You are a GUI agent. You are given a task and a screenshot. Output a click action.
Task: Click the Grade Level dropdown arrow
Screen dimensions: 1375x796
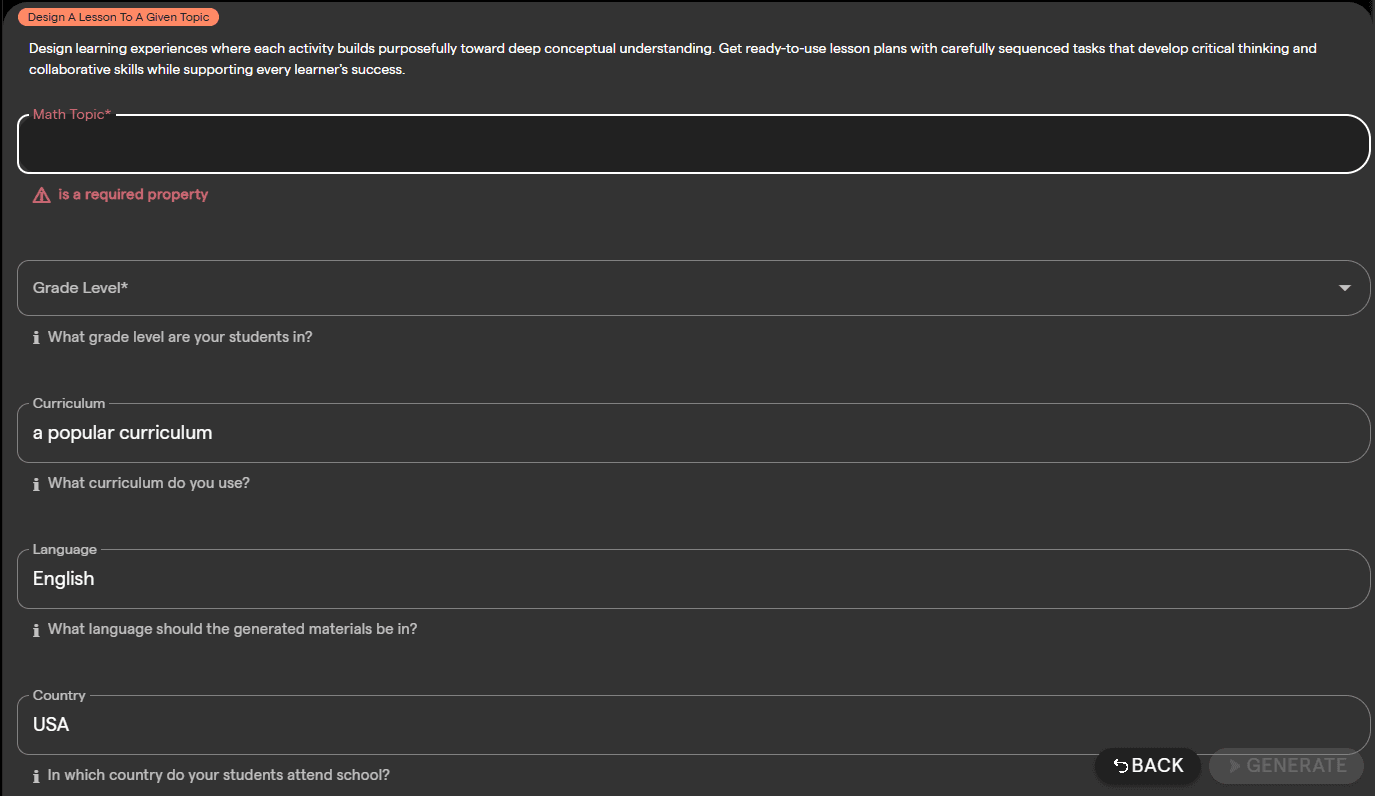tap(1345, 288)
